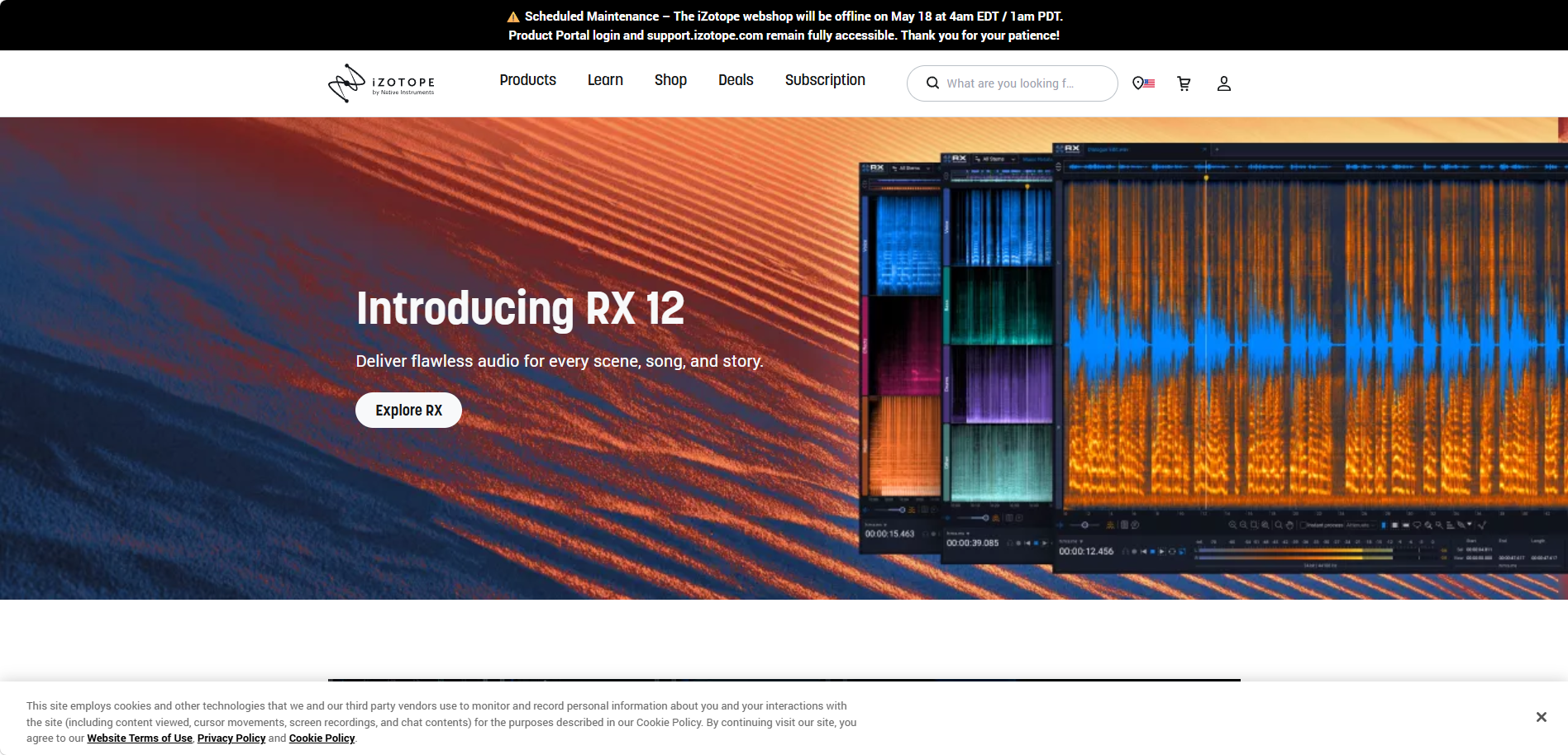The width and height of the screenshot is (1568, 755).
Task: Click the magnifying glass search icon
Action: (x=932, y=83)
